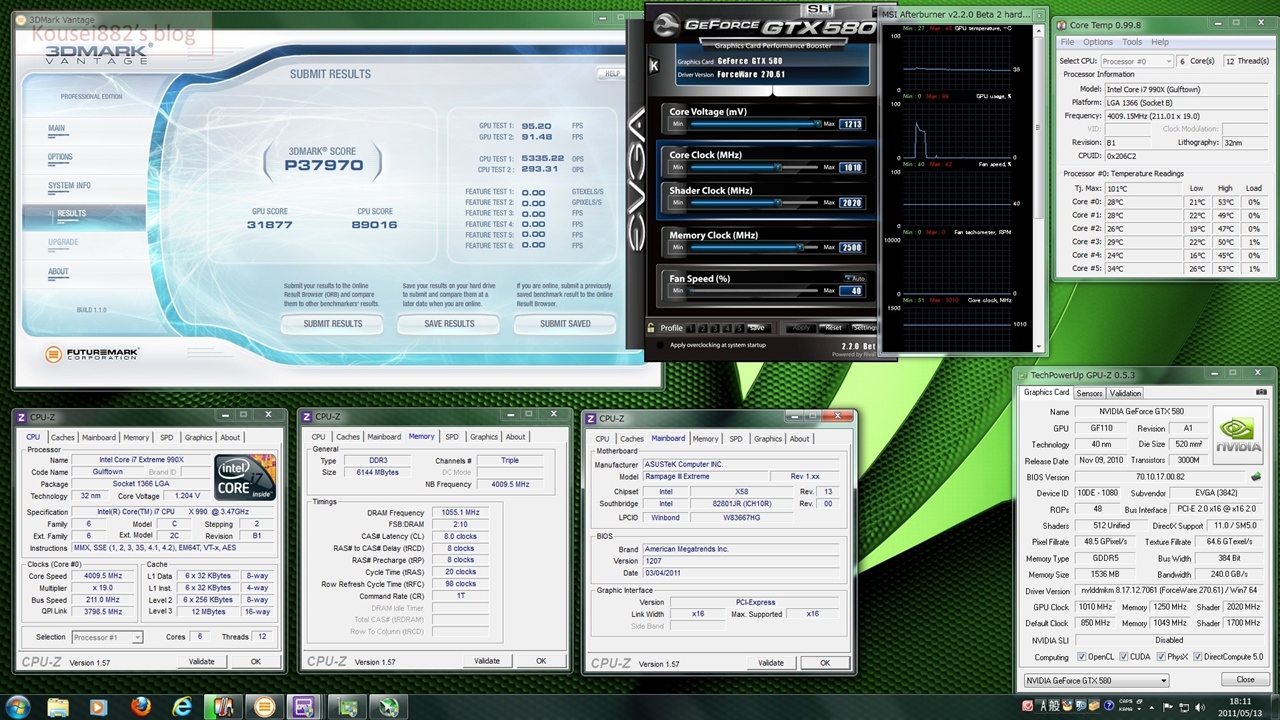Open the SPD tab in the CPU-Z Memory window
Image resolution: width=1280 pixels, height=720 pixels.
click(x=452, y=437)
